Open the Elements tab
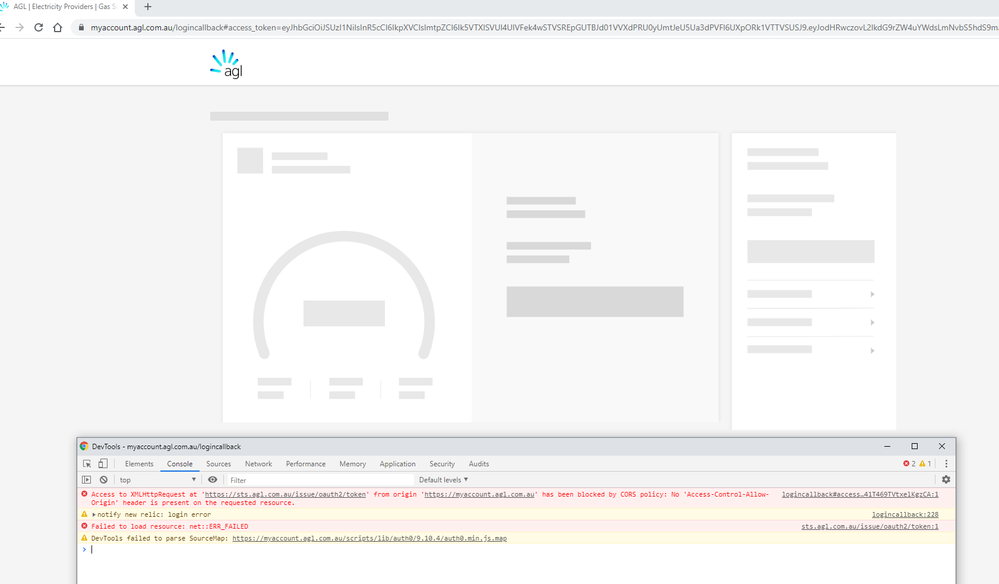This screenshot has height=584, width=999. [139, 464]
